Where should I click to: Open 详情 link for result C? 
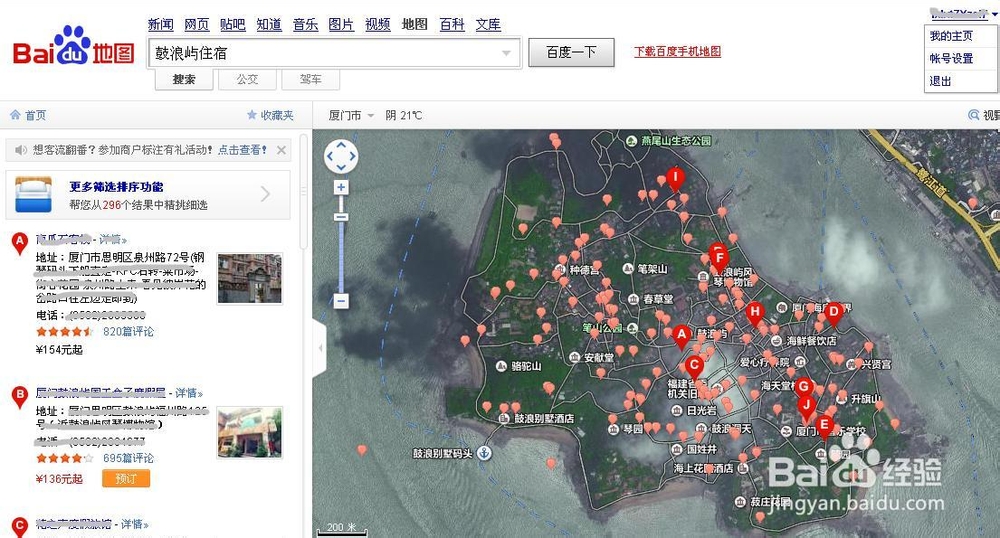[x=135, y=524]
